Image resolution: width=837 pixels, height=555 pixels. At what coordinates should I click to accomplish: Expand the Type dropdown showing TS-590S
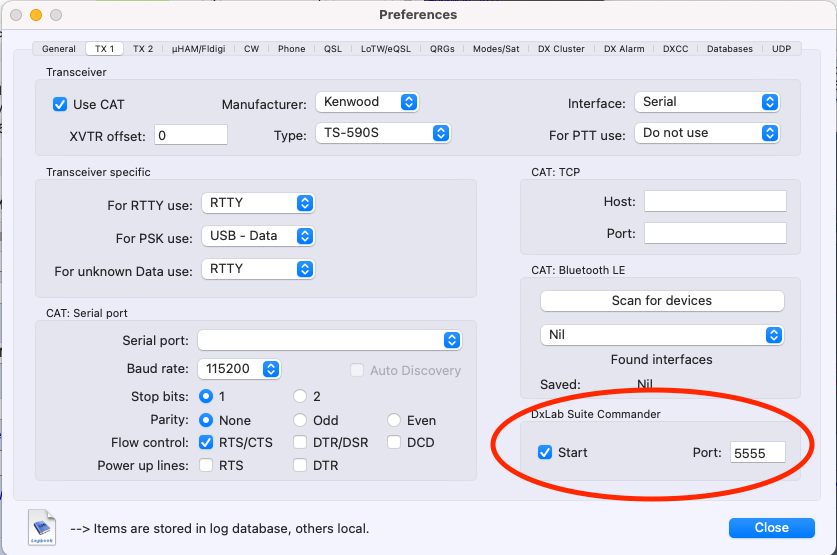tap(383, 133)
